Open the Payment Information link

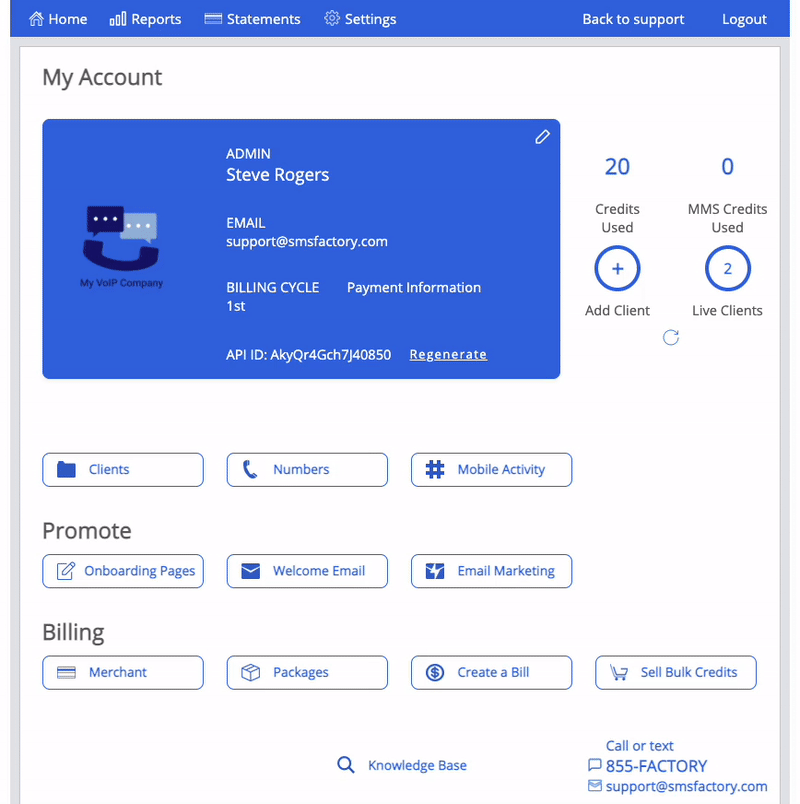click(414, 288)
